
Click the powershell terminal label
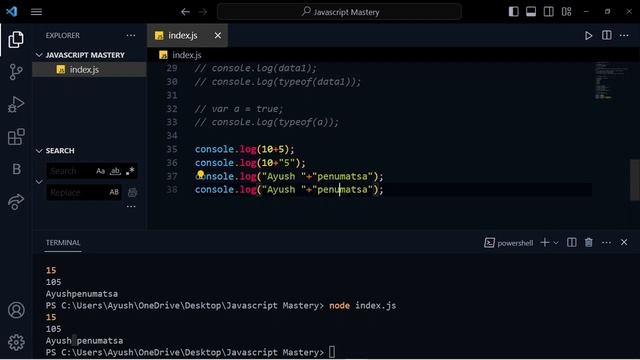click(515, 243)
